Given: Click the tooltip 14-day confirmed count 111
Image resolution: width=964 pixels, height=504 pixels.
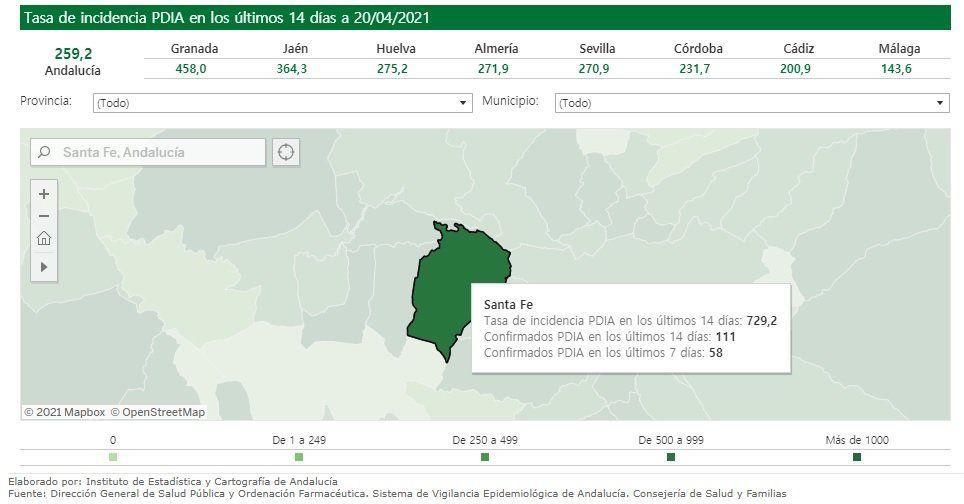Looking at the screenshot, I should 725,337.
